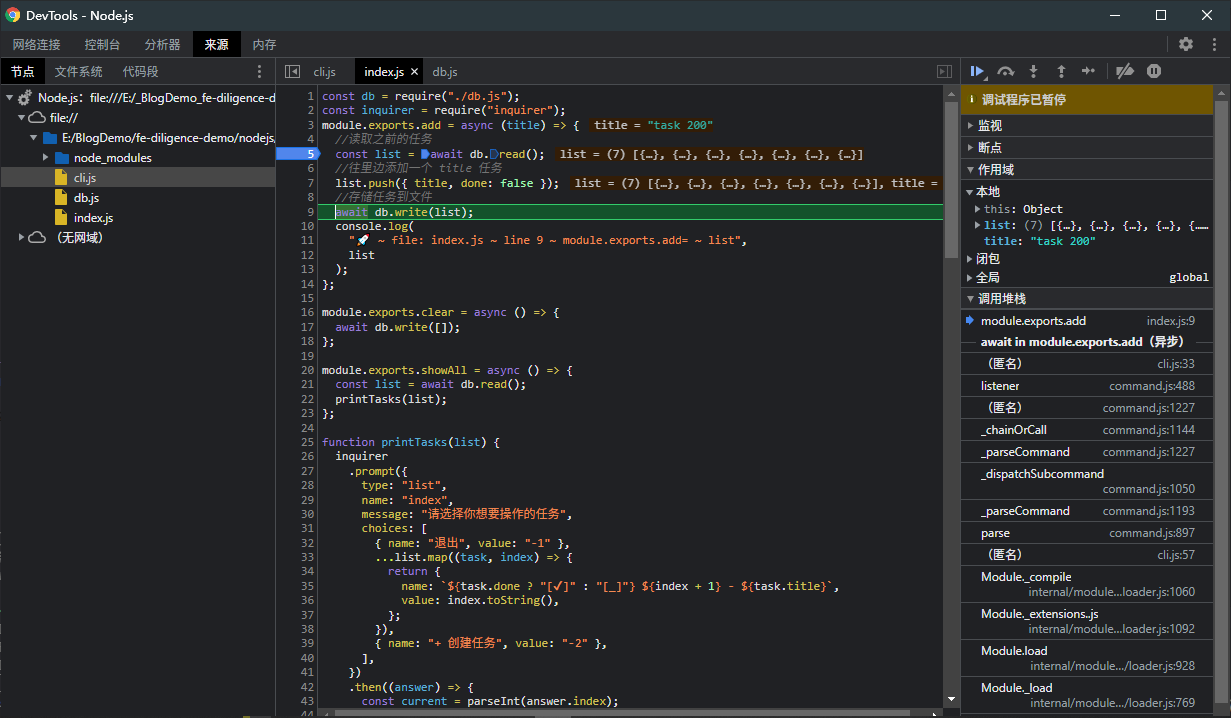Remove the breakpoint on line 5
The image size is (1231, 718).
[x=298, y=154]
